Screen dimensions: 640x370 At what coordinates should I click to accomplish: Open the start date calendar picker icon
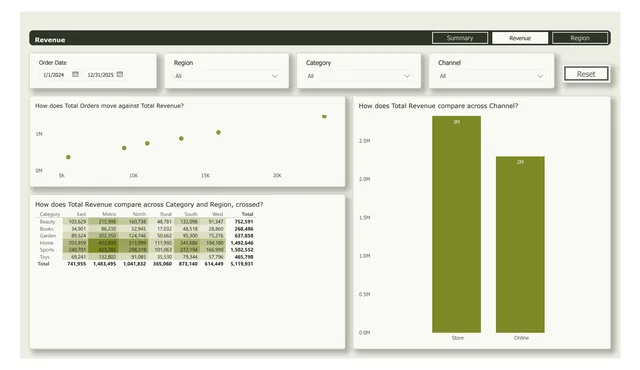pyautogui.click(x=75, y=74)
